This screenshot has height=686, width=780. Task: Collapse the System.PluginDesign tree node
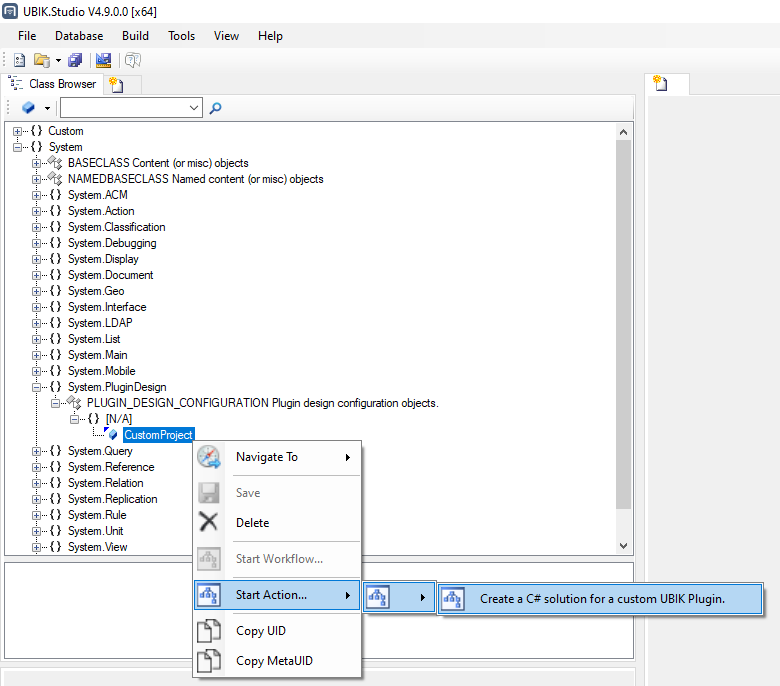[37, 387]
